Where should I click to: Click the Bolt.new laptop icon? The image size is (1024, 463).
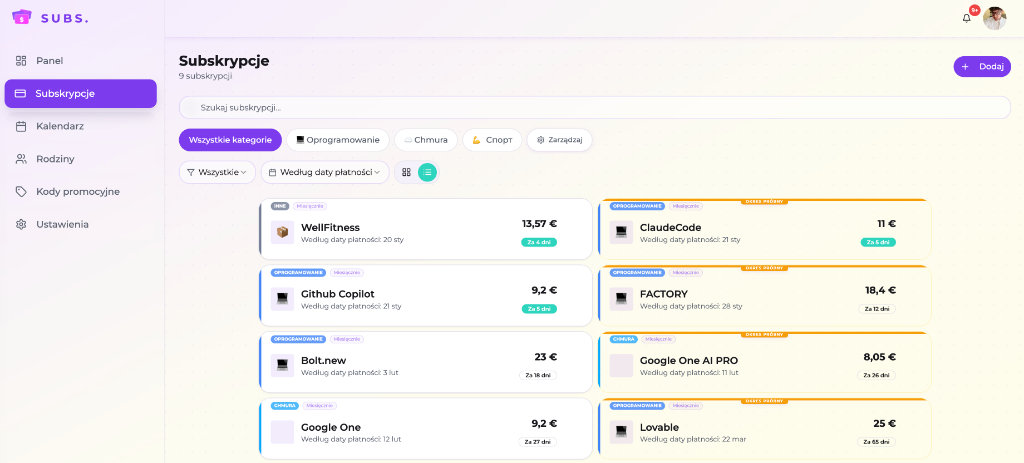tap(282, 366)
